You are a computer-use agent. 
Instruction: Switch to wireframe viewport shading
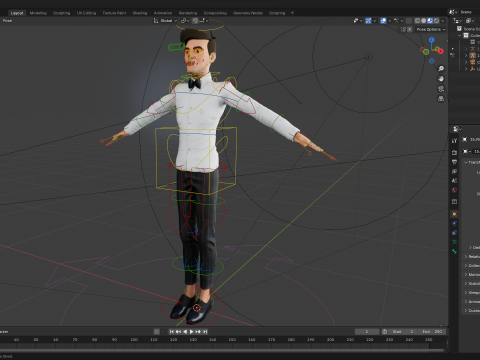pos(417,21)
